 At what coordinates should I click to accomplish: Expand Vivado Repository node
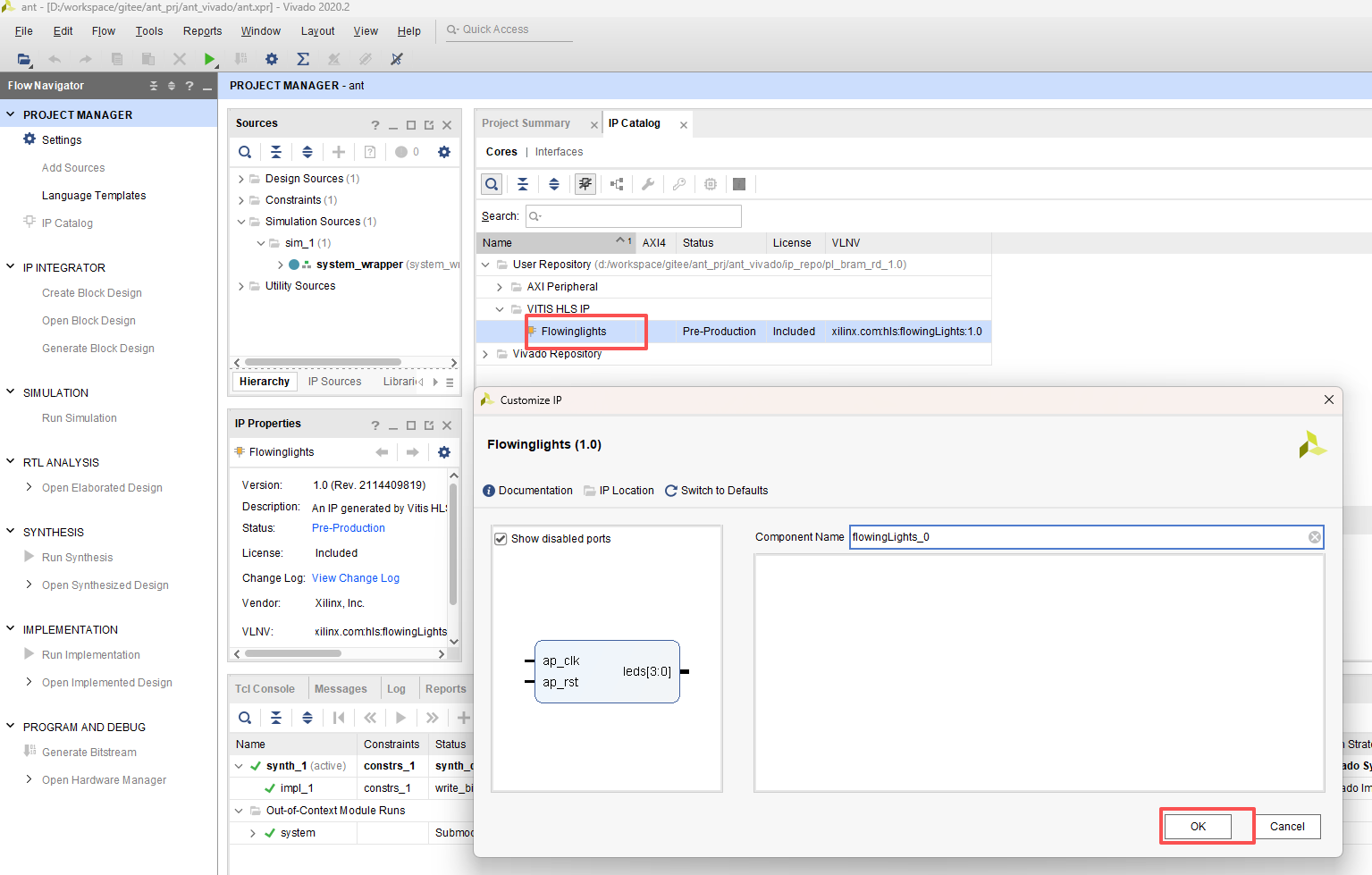(485, 354)
